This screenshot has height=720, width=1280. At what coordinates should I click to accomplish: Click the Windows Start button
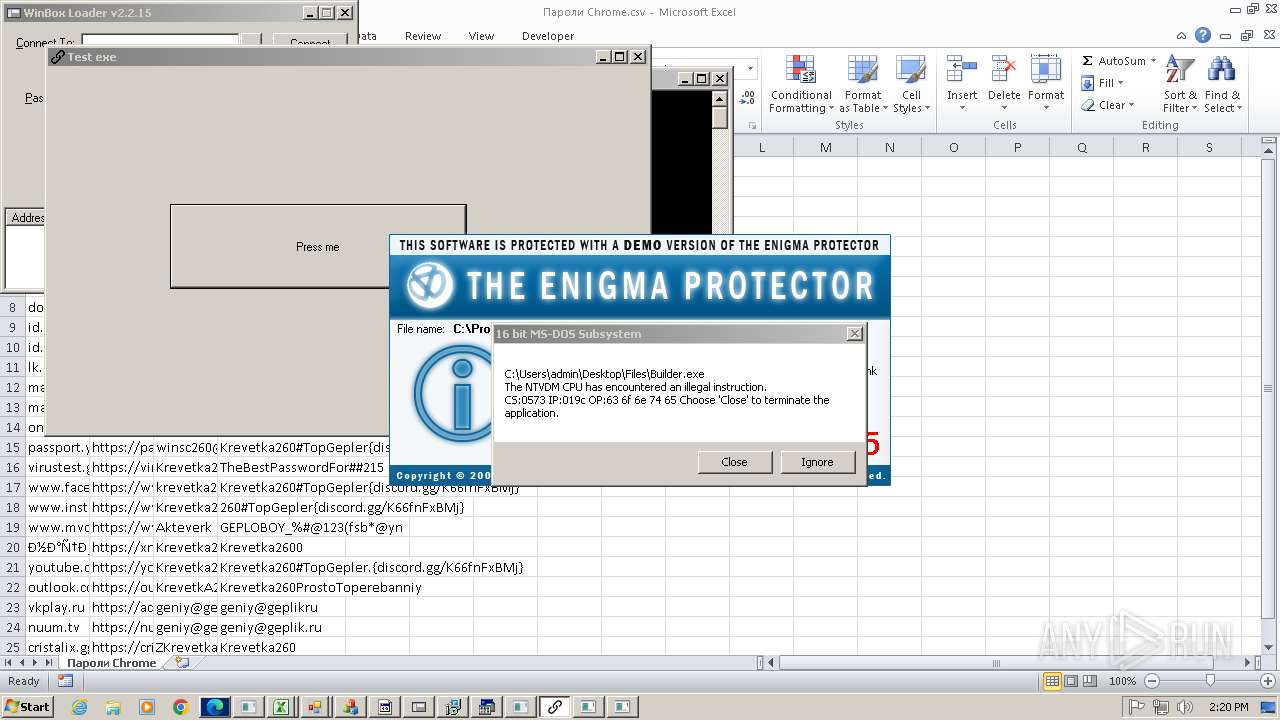[x=27, y=707]
